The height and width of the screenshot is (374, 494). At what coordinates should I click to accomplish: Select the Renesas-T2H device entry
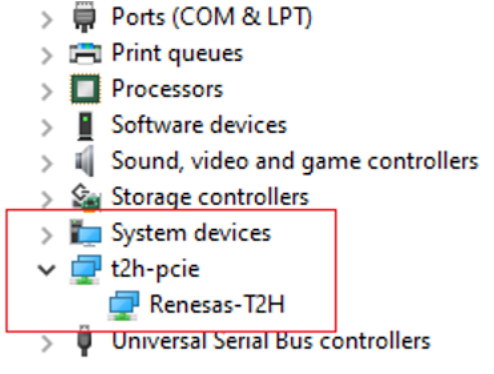[217, 304]
